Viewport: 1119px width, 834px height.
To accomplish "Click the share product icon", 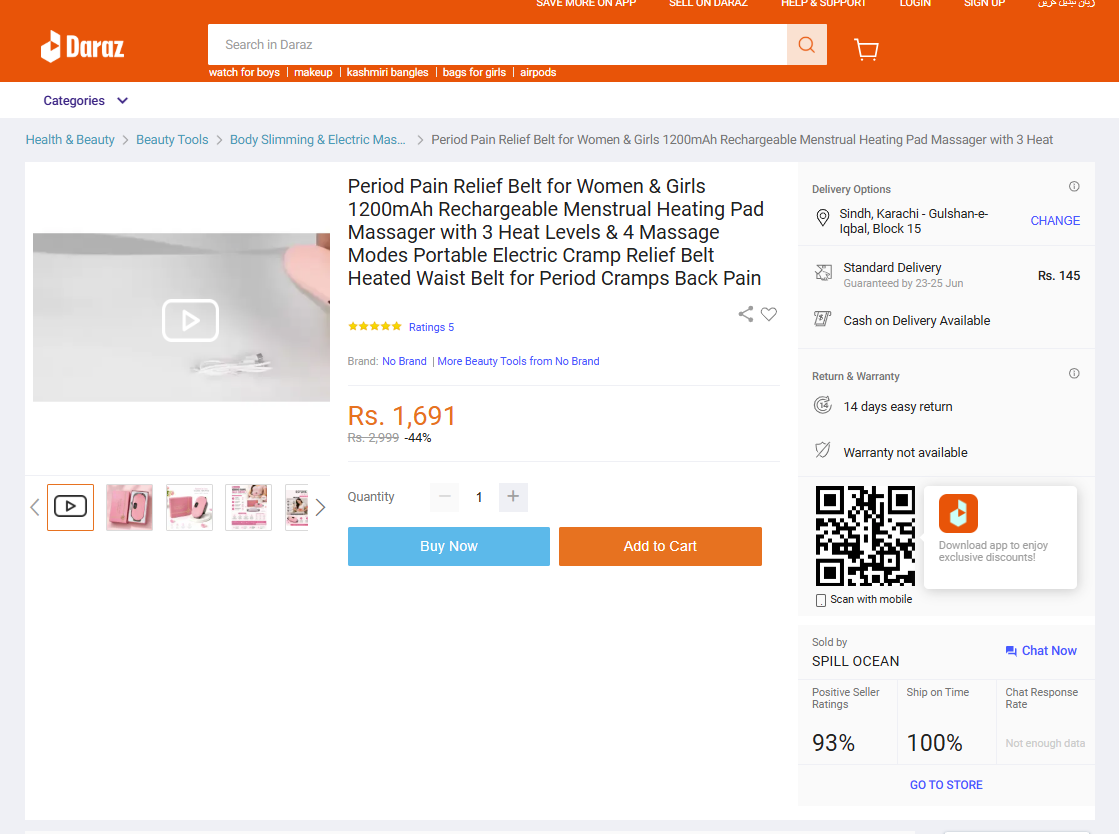I will [x=746, y=314].
